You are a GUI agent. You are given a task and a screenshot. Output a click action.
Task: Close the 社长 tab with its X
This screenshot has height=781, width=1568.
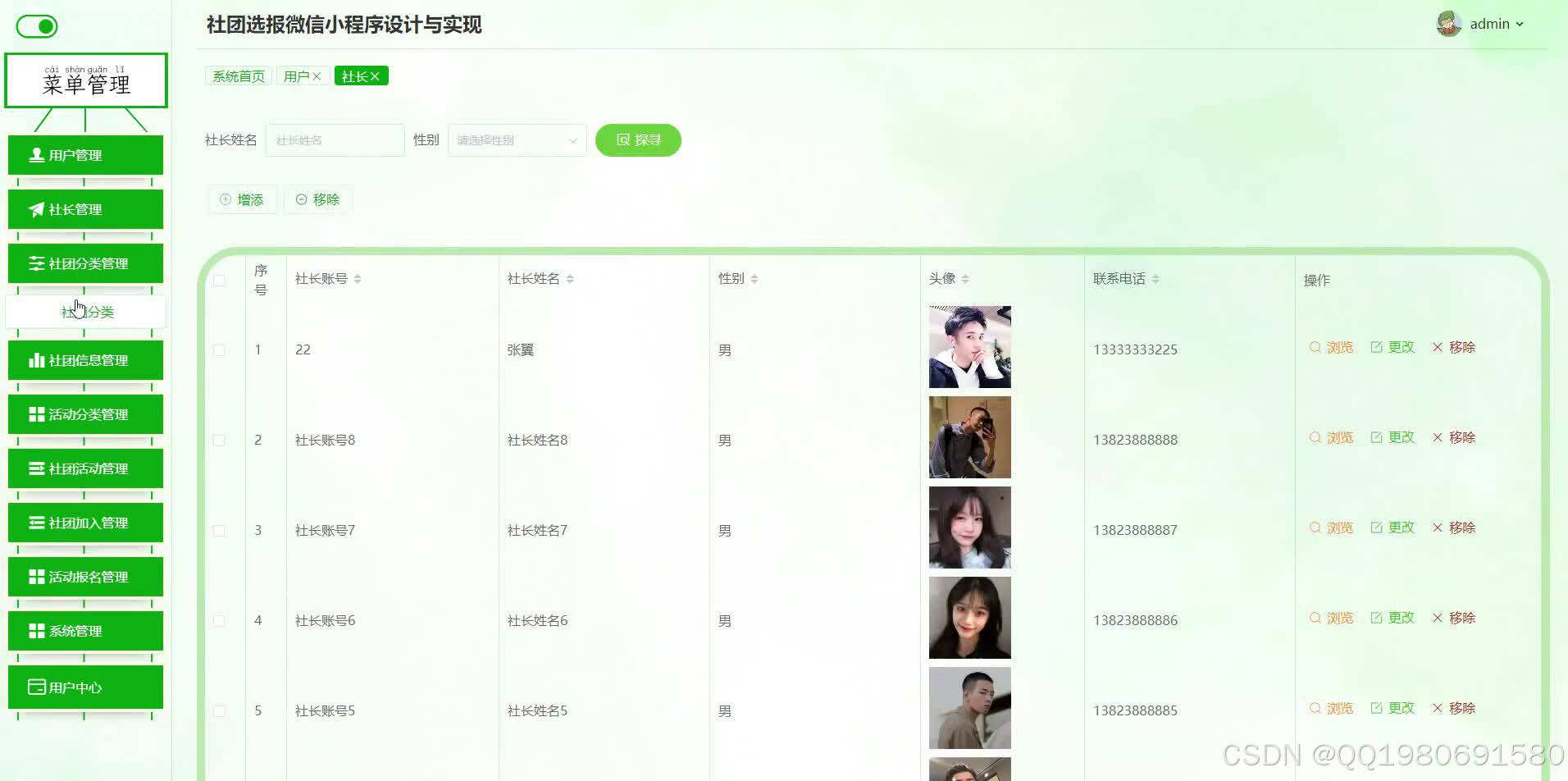(375, 76)
